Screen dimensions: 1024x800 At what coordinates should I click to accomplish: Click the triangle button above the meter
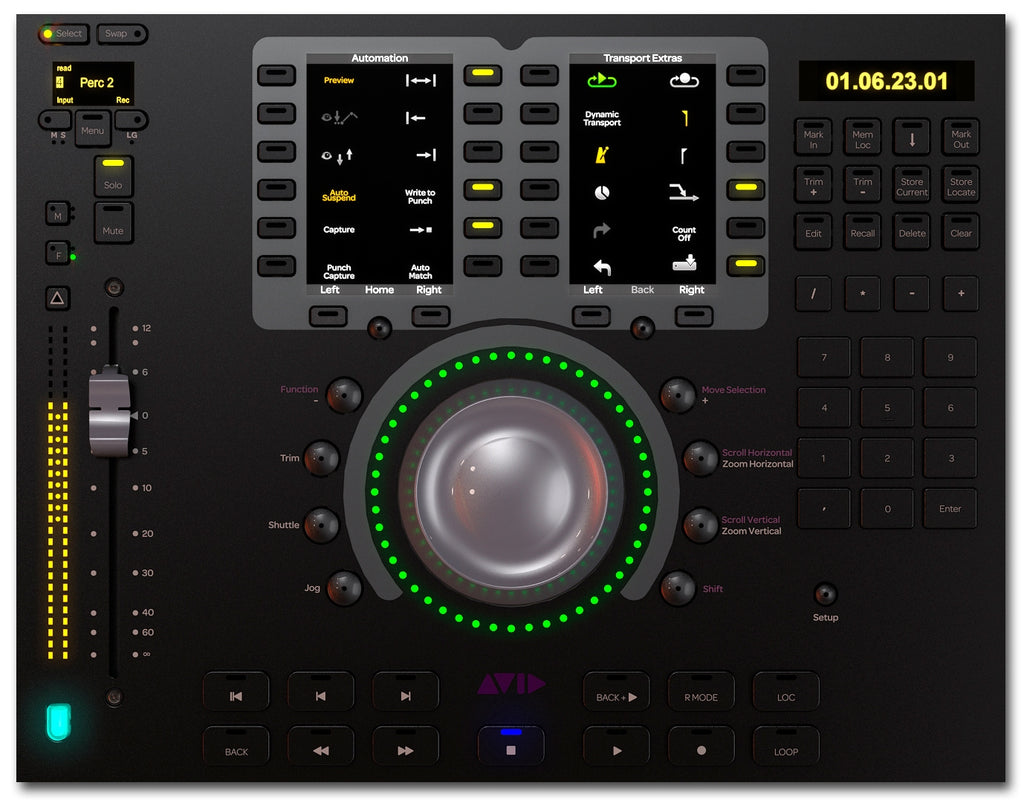57,298
